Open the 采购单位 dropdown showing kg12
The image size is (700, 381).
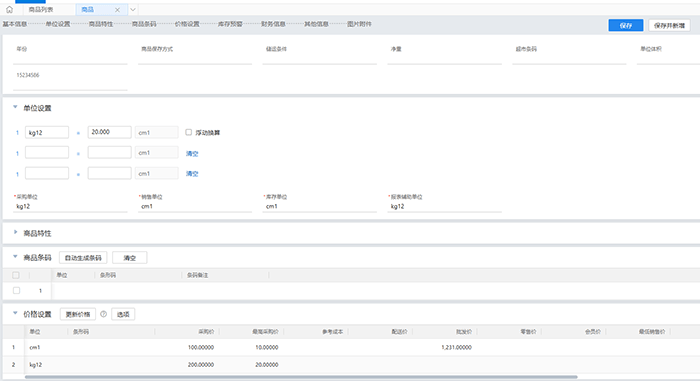70,206
